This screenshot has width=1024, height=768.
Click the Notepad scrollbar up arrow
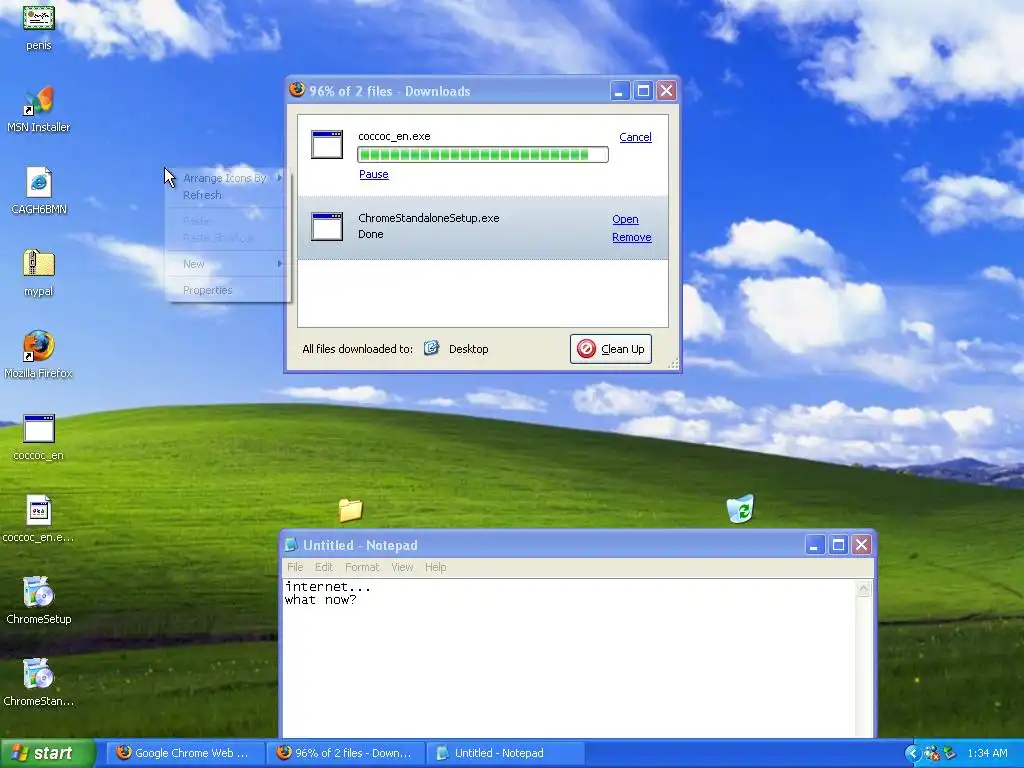click(863, 589)
